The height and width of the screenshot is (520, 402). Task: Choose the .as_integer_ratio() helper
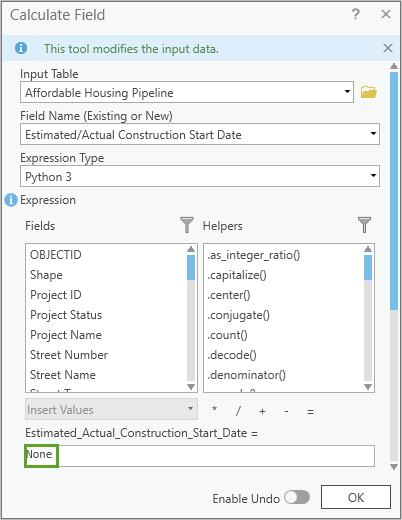pos(254,255)
